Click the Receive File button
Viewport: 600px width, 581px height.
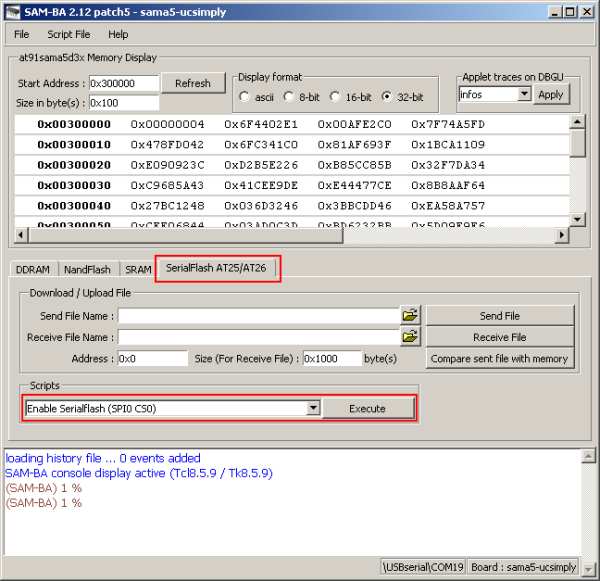500,337
